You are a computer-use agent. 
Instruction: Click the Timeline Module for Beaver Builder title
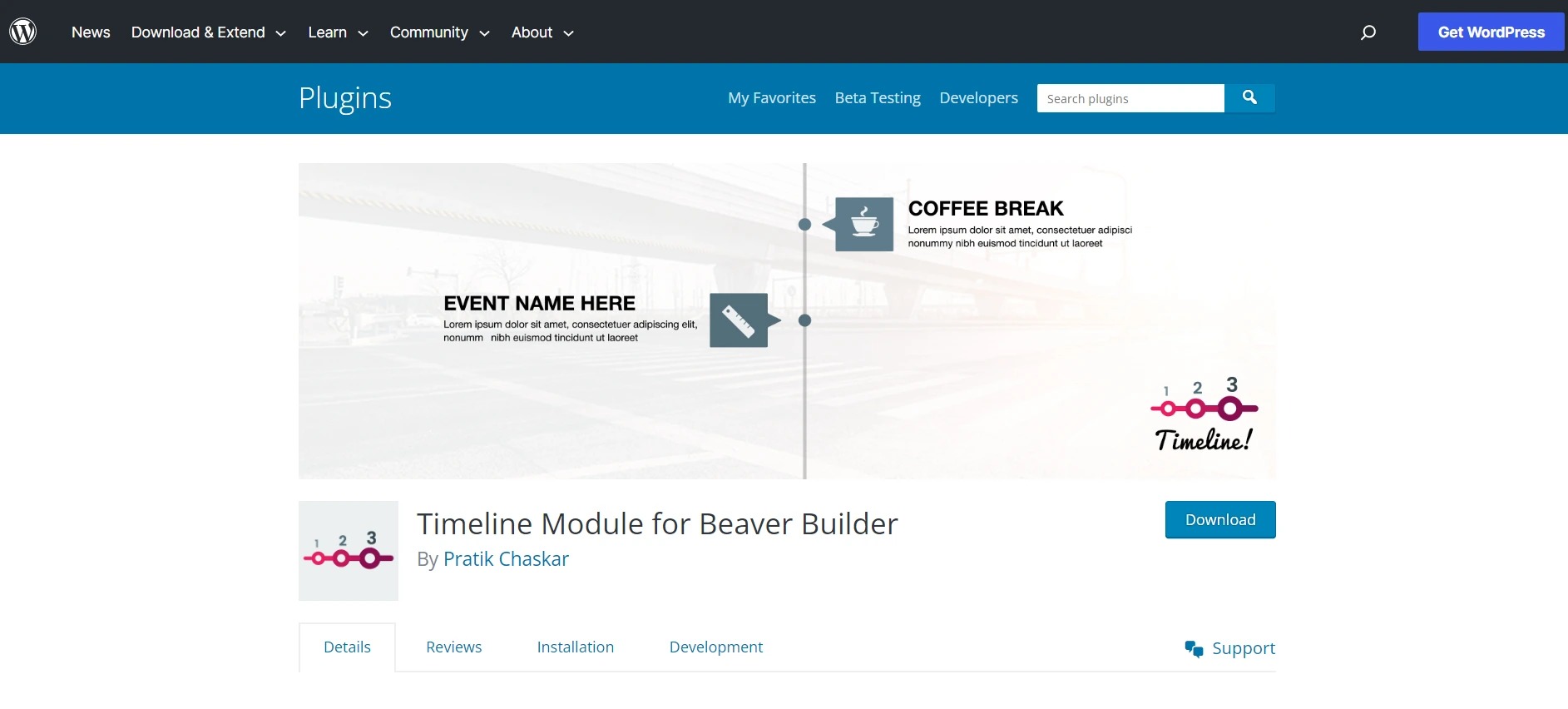click(657, 524)
